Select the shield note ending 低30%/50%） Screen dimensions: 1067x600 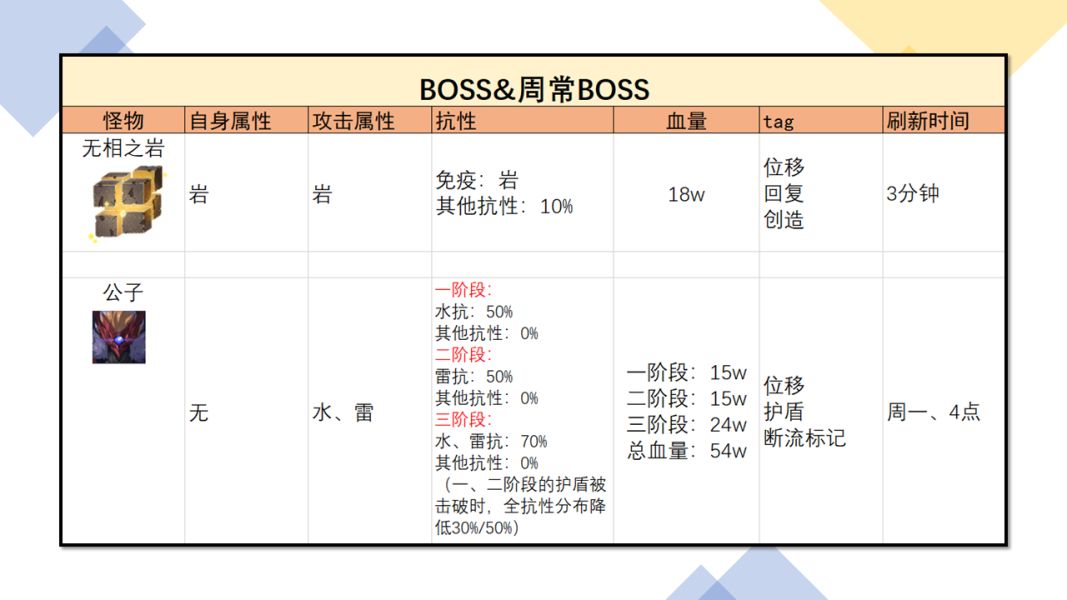[x=521, y=506]
